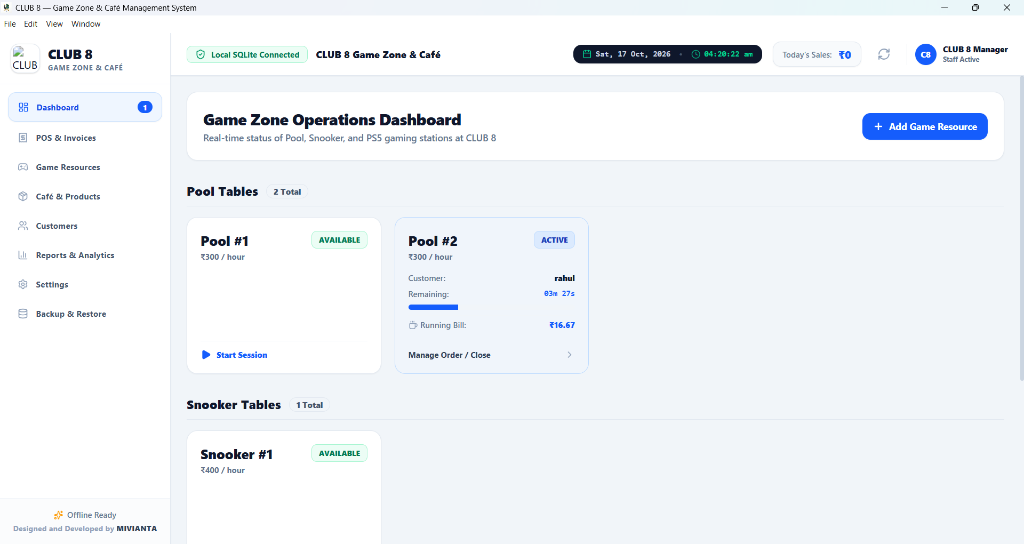Click 'Game Zone Operations Dashboard' heading
The image size is (1024, 544).
[x=332, y=120]
